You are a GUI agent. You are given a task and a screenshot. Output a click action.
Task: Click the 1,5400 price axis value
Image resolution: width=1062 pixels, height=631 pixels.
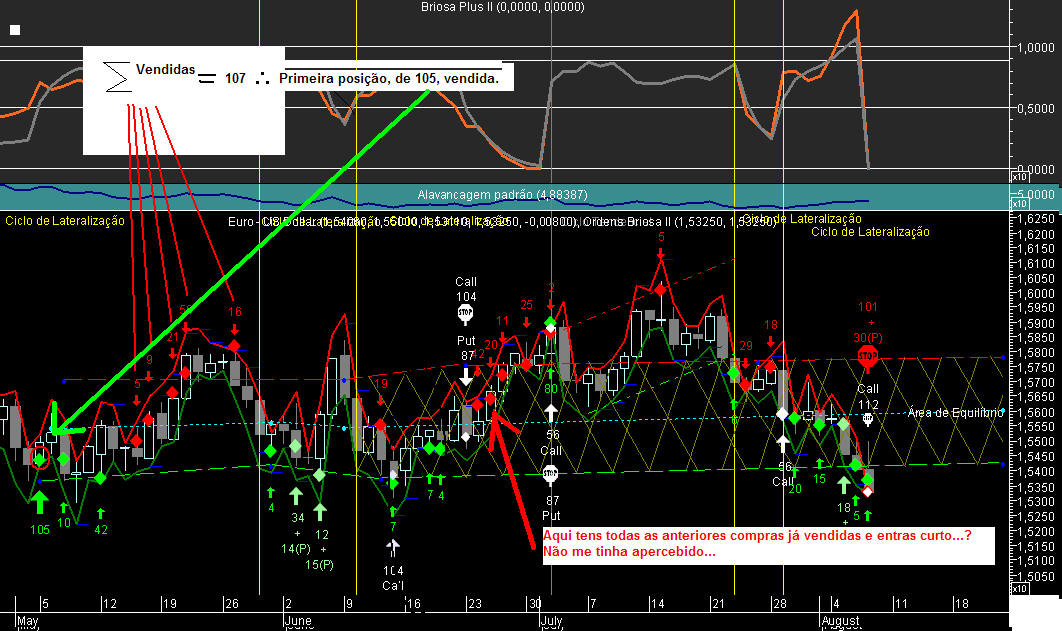click(1036, 471)
